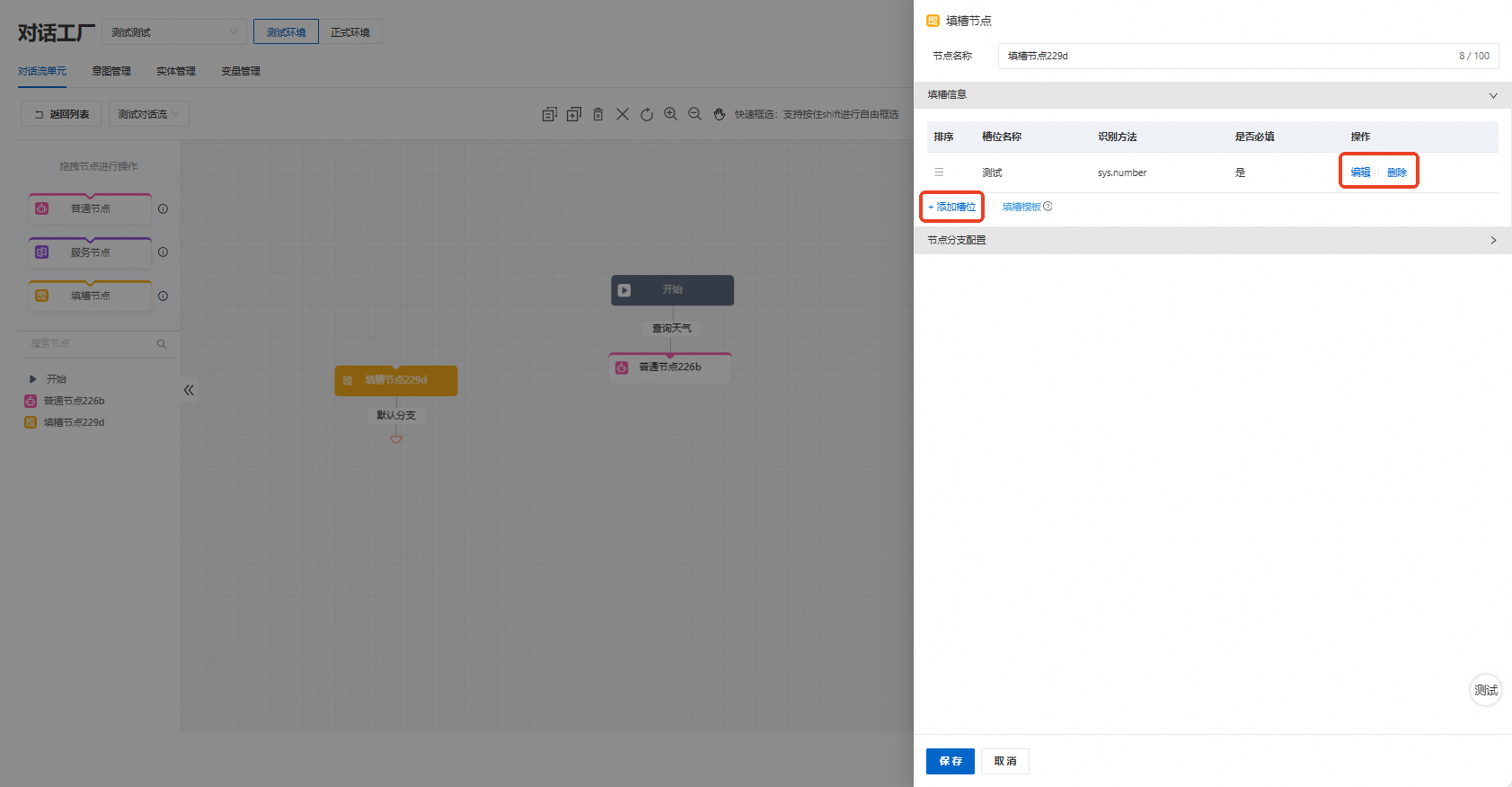This screenshot has width=1512, height=787.
Task: Click the X clear toolbar icon
Action: [623, 114]
